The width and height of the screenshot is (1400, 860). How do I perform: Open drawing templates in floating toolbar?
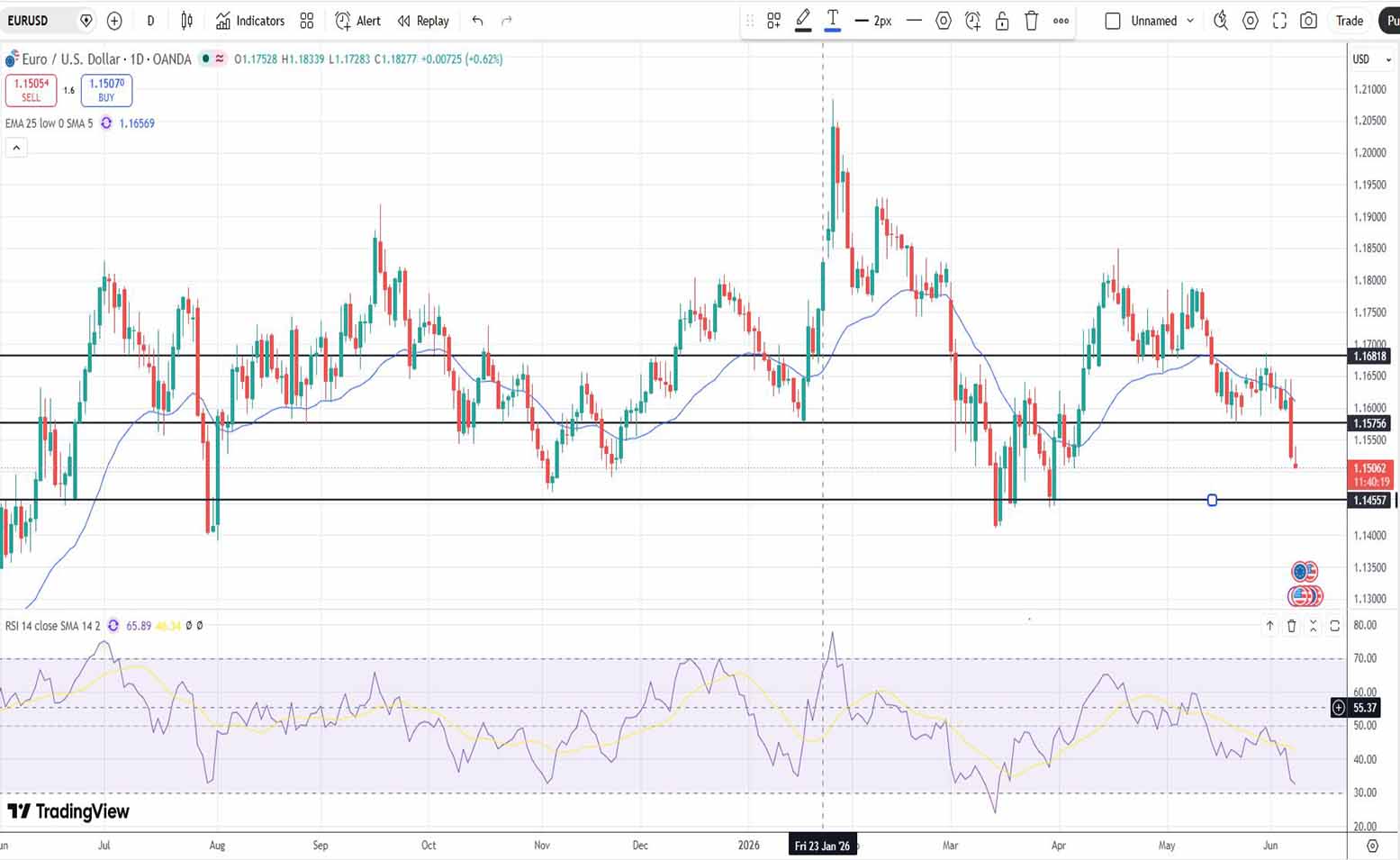tap(773, 20)
